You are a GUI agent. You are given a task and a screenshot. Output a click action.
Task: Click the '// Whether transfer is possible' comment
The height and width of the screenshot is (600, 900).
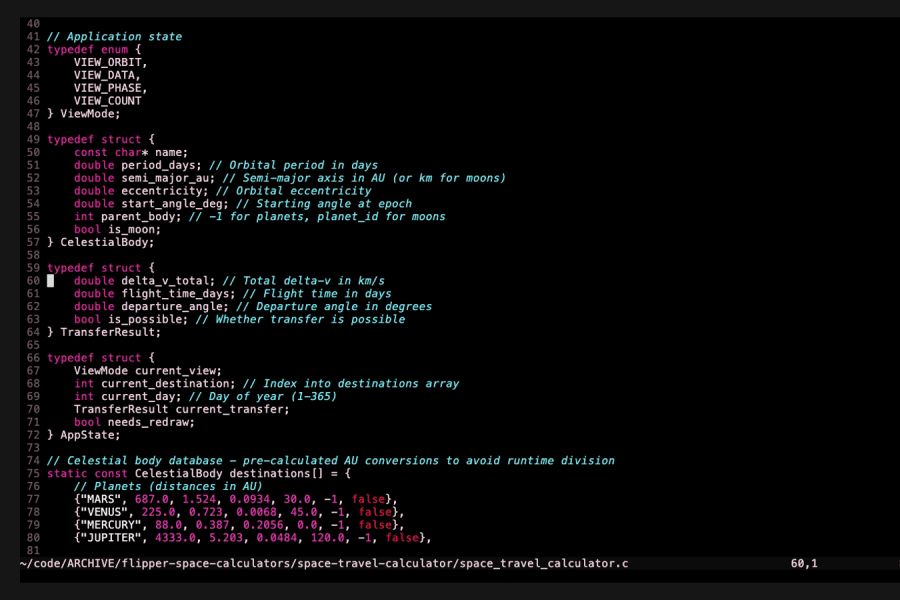pyautogui.click(x=300, y=319)
